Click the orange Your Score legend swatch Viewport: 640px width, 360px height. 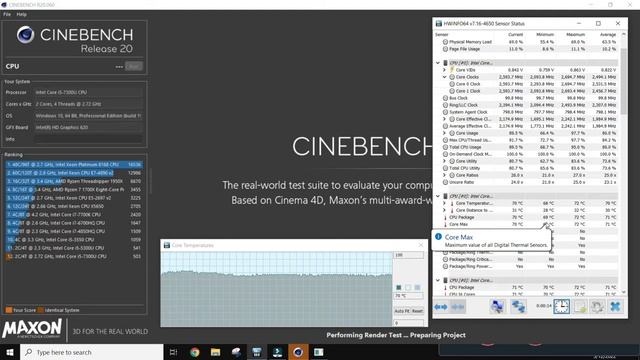[9, 310]
